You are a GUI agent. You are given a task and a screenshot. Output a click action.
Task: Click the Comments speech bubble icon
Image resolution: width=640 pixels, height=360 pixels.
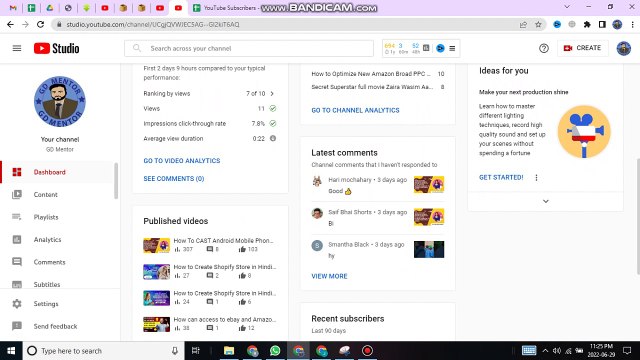(17, 262)
